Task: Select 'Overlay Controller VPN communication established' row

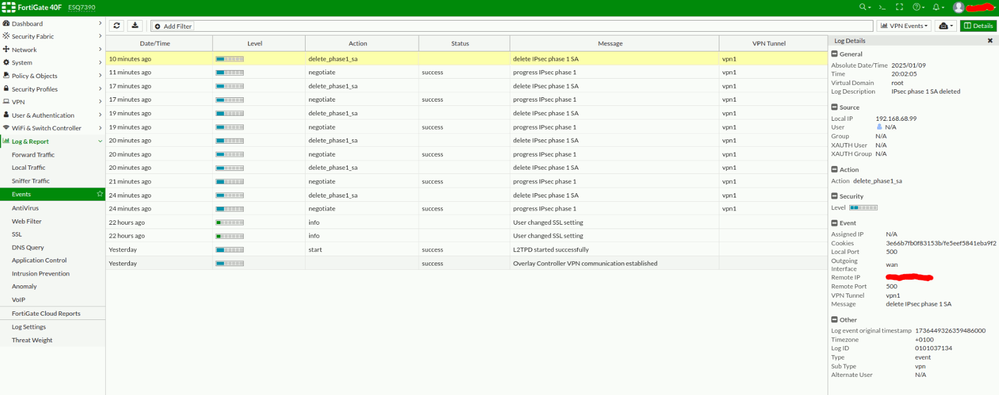Action: (466, 263)
